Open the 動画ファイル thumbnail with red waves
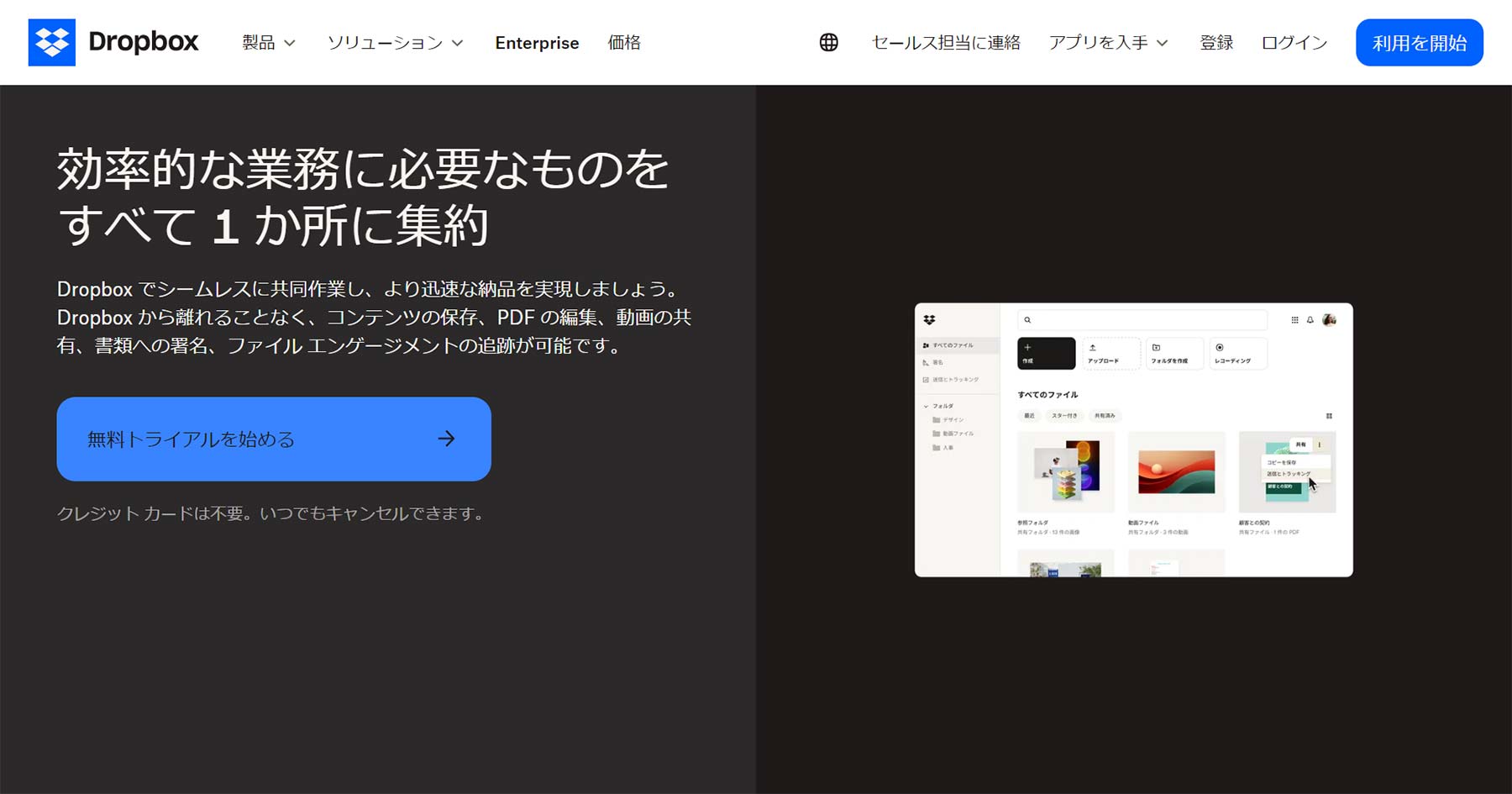This screenshot has height=794, width=1512. pos(1177,471)
